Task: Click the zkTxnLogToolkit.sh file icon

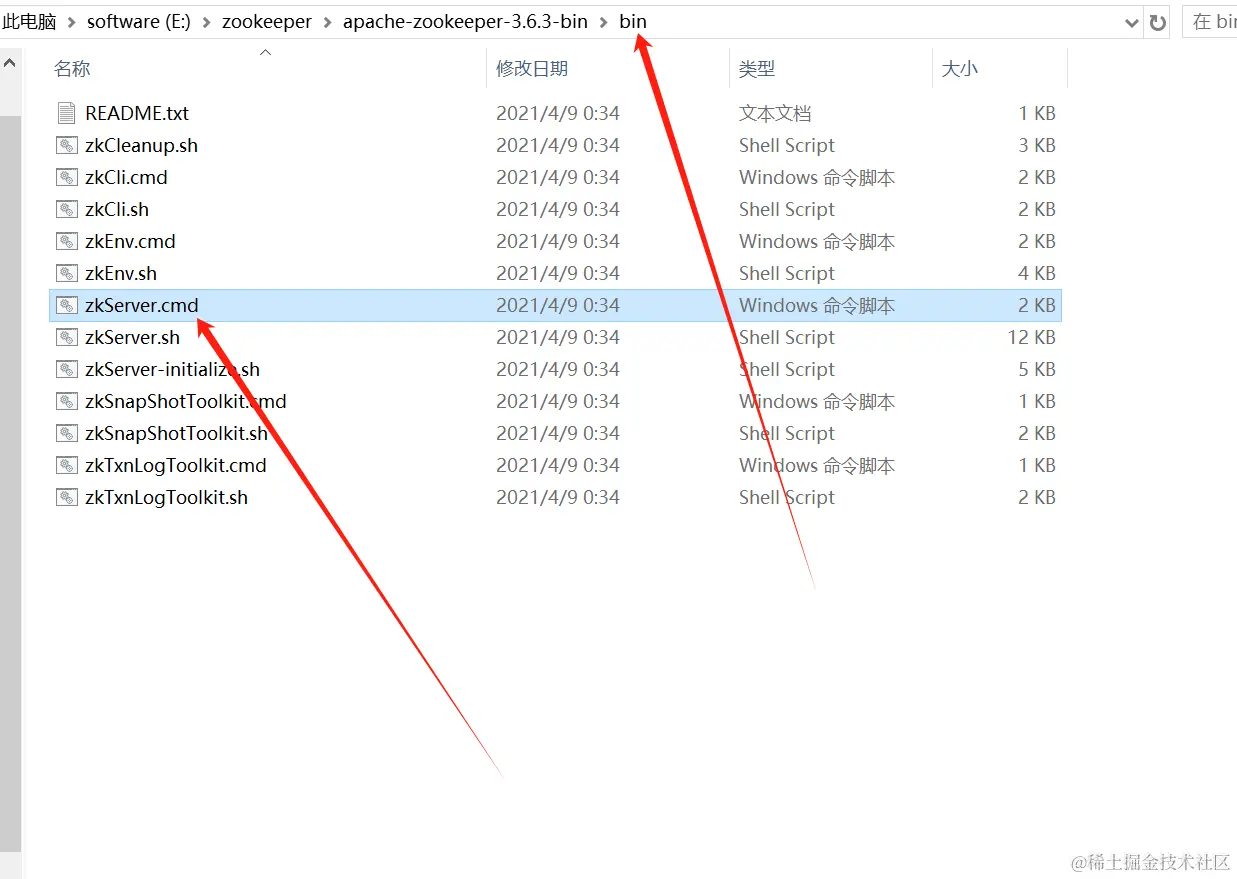Action: click(67, 497)
